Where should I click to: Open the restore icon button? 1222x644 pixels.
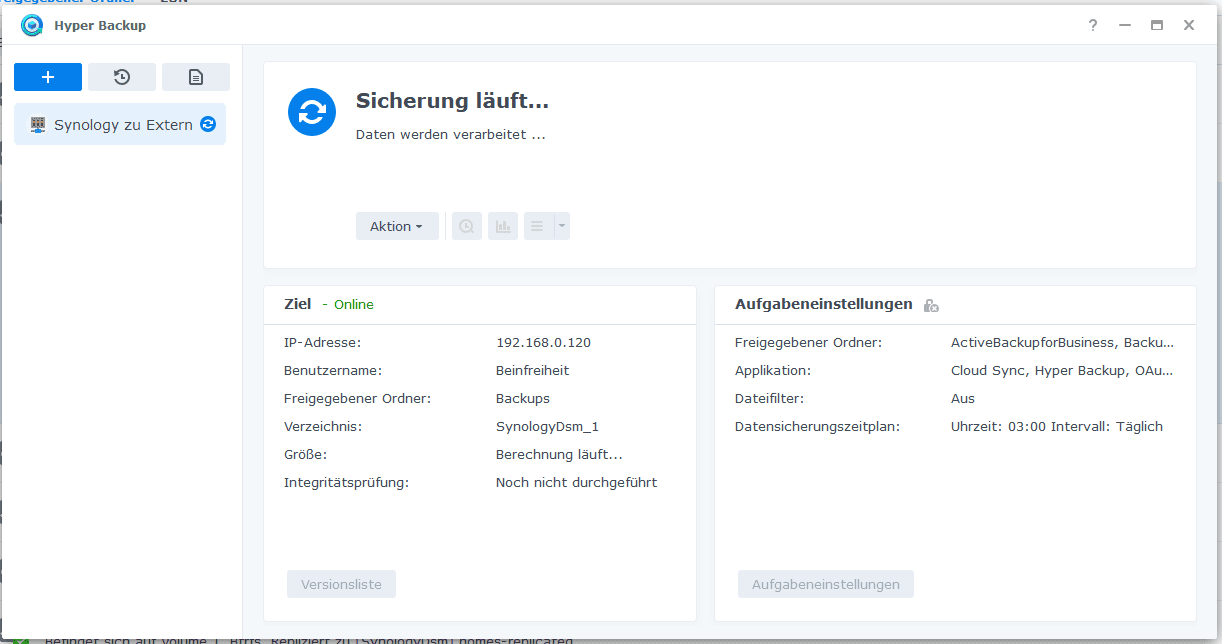click(122, 77)
